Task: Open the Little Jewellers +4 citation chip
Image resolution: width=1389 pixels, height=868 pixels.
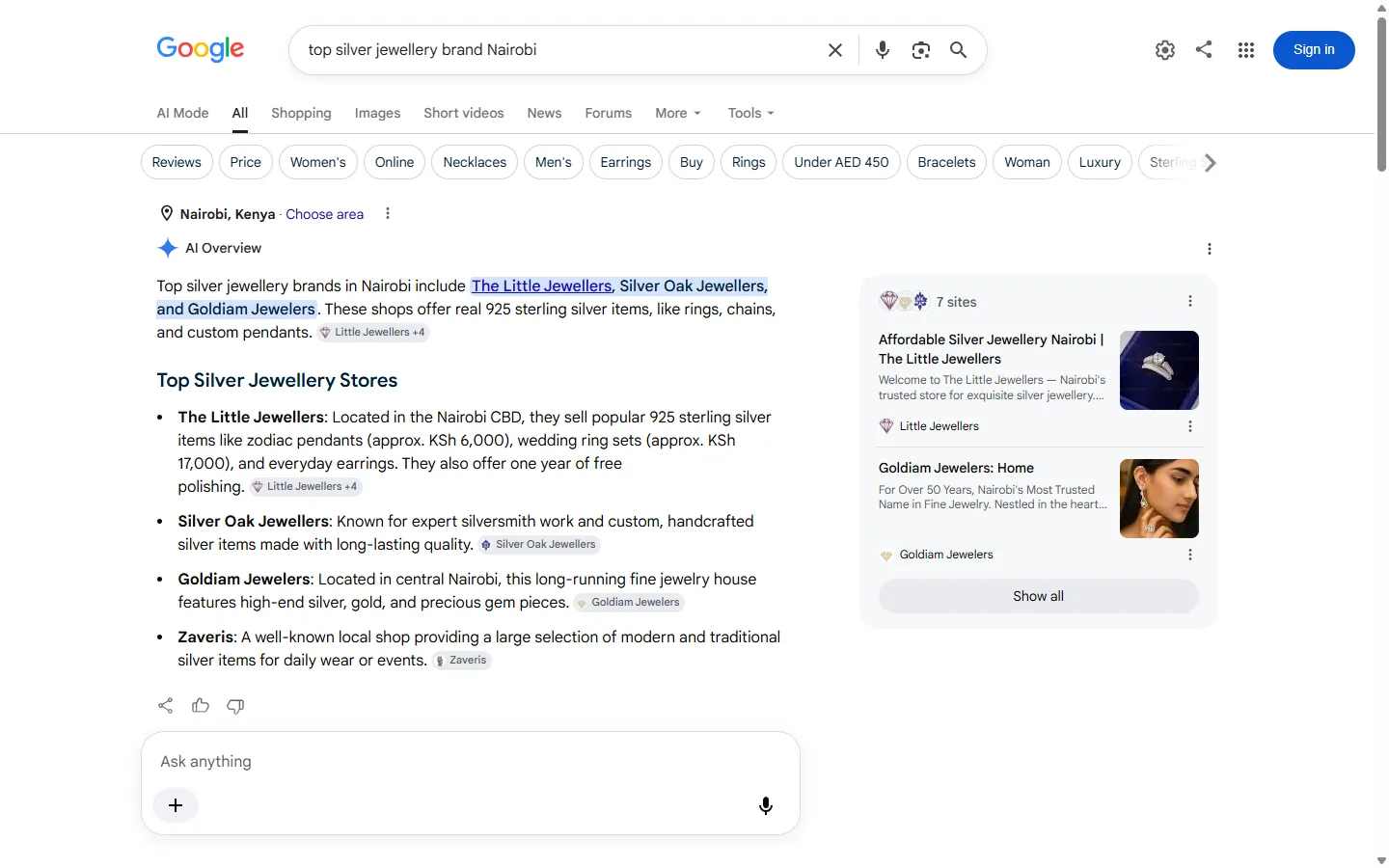Action: click(372, 333)
